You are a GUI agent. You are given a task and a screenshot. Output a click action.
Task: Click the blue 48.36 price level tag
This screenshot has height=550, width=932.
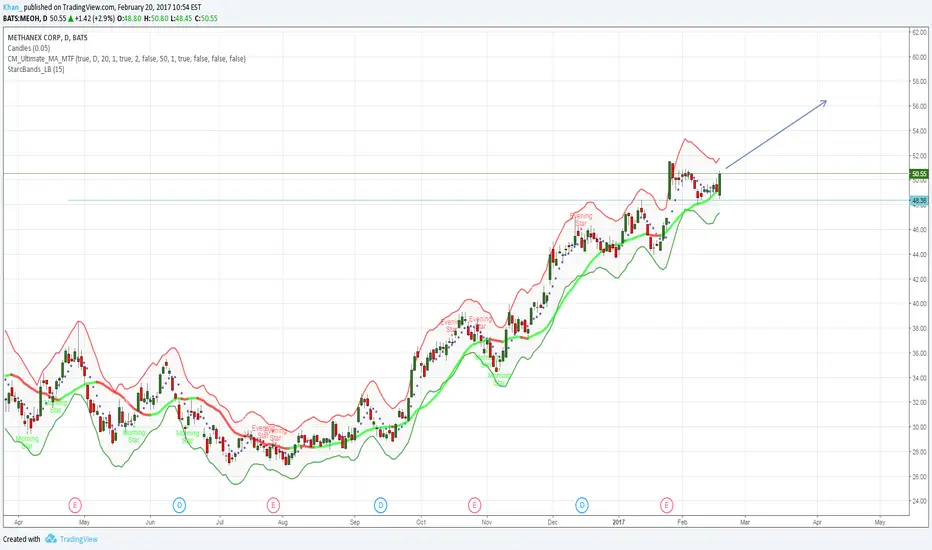point(919,201)
